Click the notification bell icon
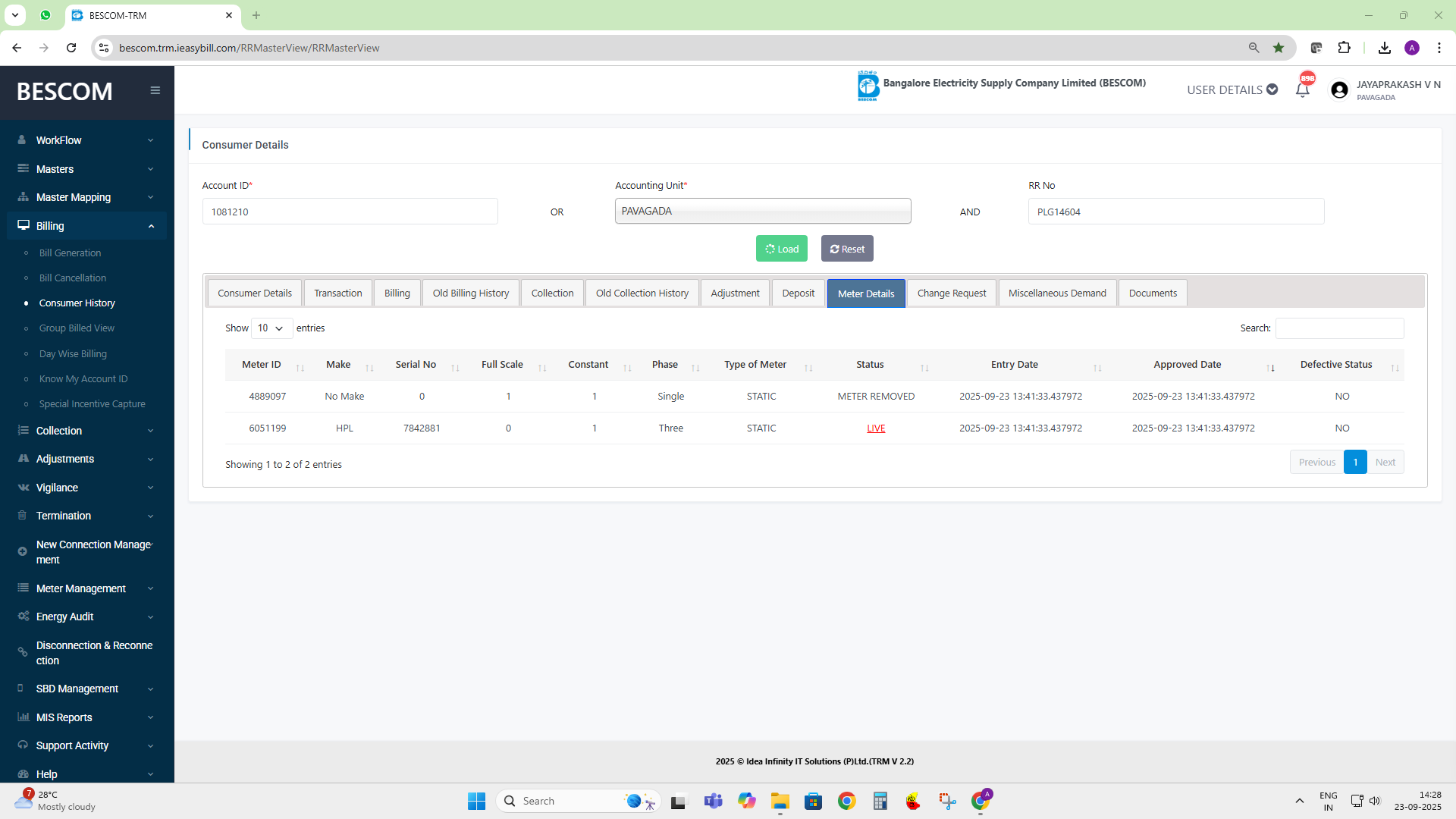The width and height of the screenshot is (1456, 819). point(1303,89)
